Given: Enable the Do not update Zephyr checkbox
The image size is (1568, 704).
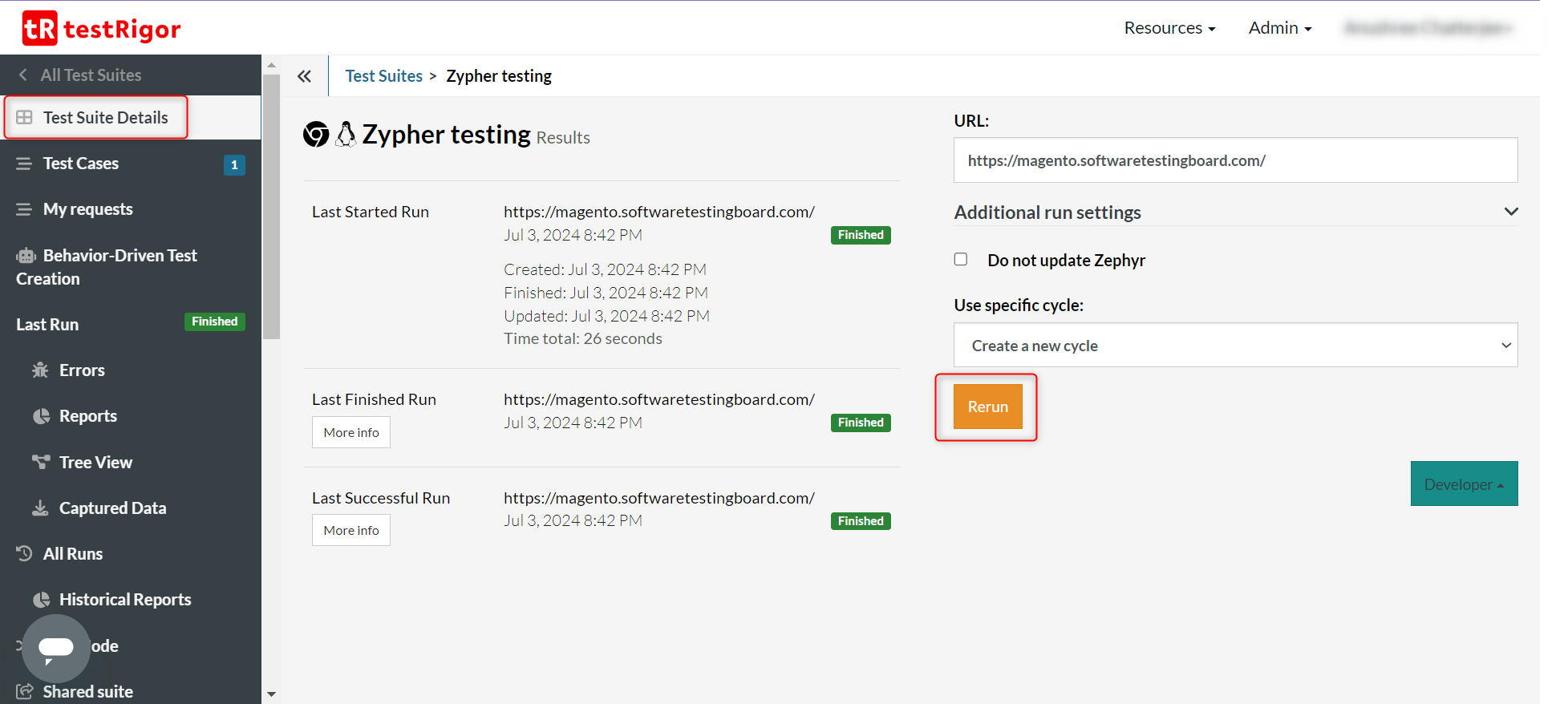Looking at the screenshot, I should coord(961,259).
